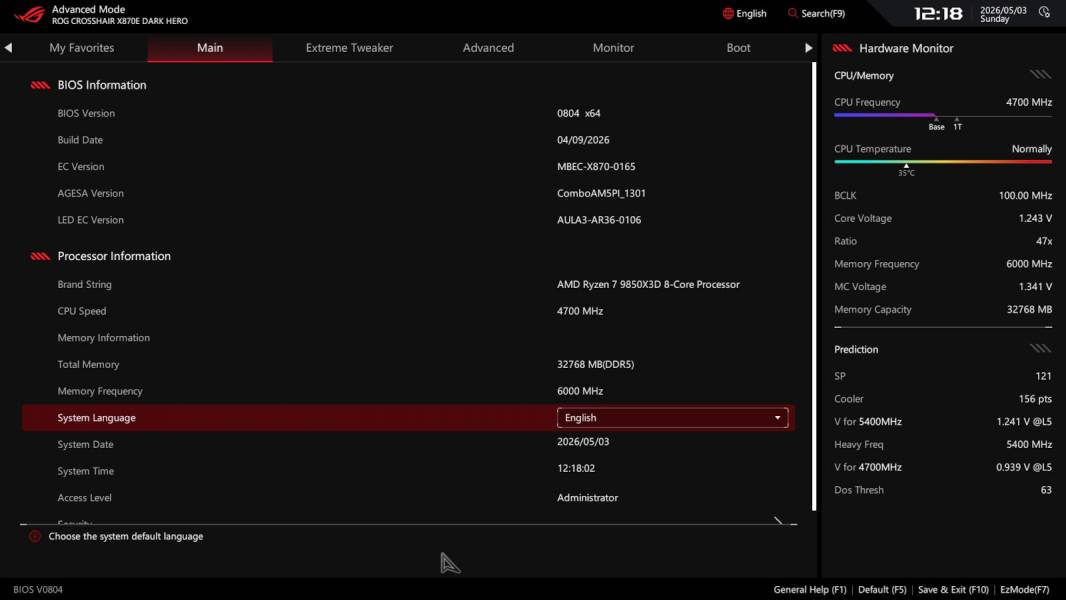This screenshot has height=600, width=1066.
Task: Click the BIOS Version value 0804 x64
Action: tap(579, 113)
